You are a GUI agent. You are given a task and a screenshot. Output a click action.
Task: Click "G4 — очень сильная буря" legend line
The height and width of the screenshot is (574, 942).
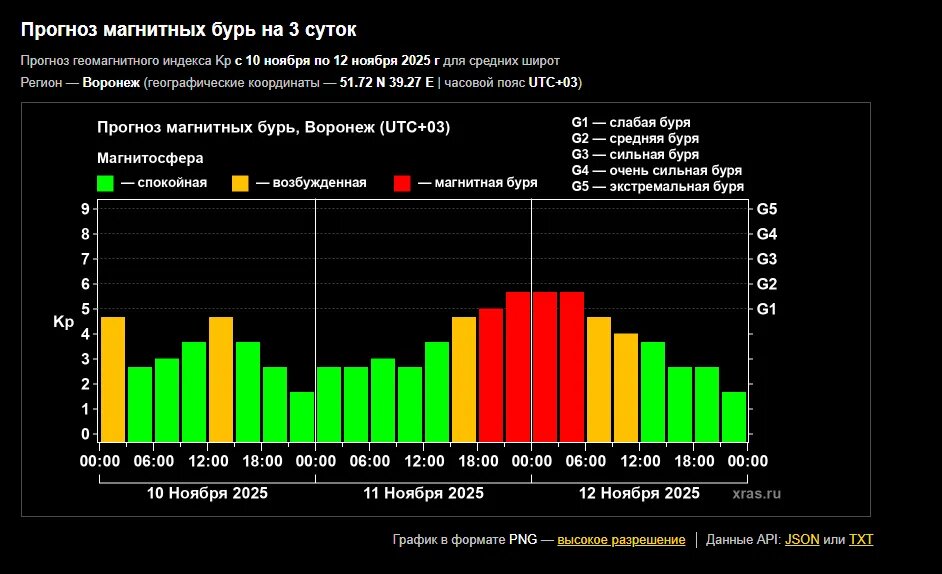657,171
